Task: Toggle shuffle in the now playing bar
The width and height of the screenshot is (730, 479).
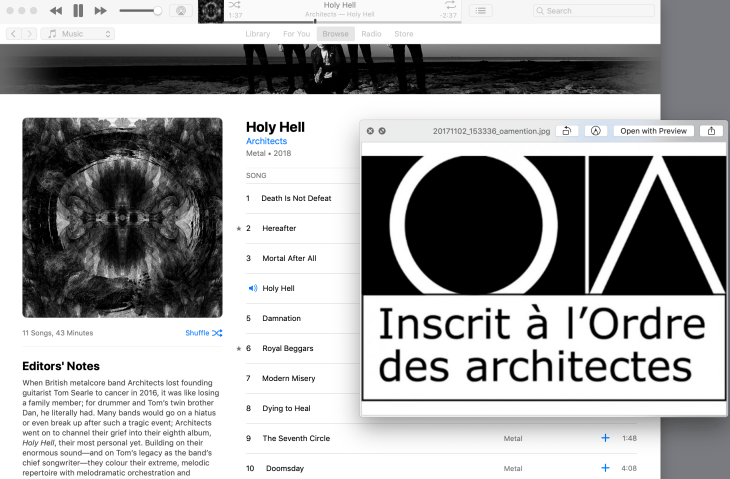Action: pos(234,5)
